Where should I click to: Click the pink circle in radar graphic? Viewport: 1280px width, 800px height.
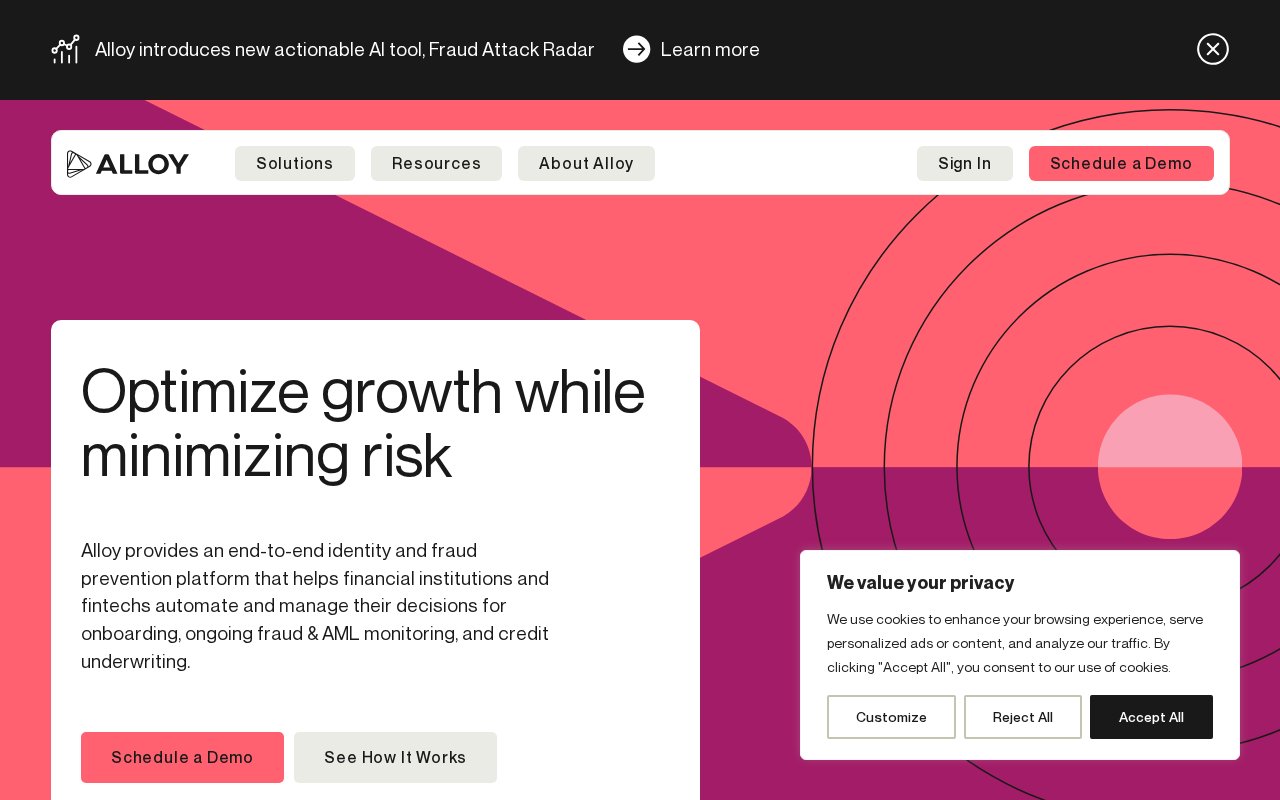click(1170, 466)
